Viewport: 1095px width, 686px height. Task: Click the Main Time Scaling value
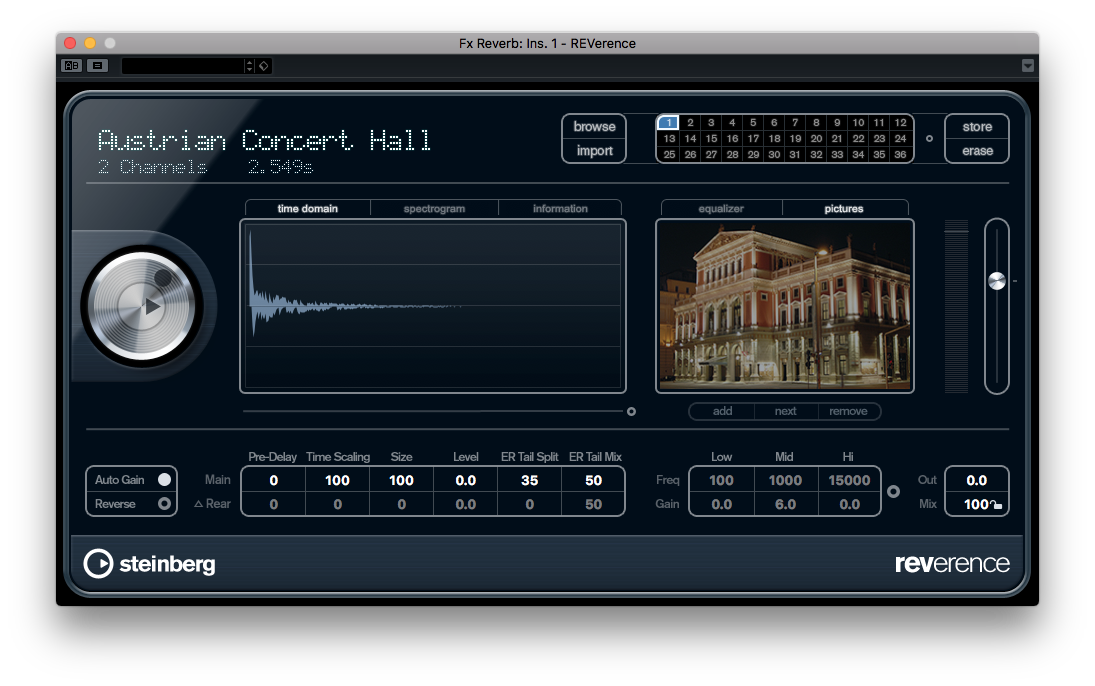[337, 481]
